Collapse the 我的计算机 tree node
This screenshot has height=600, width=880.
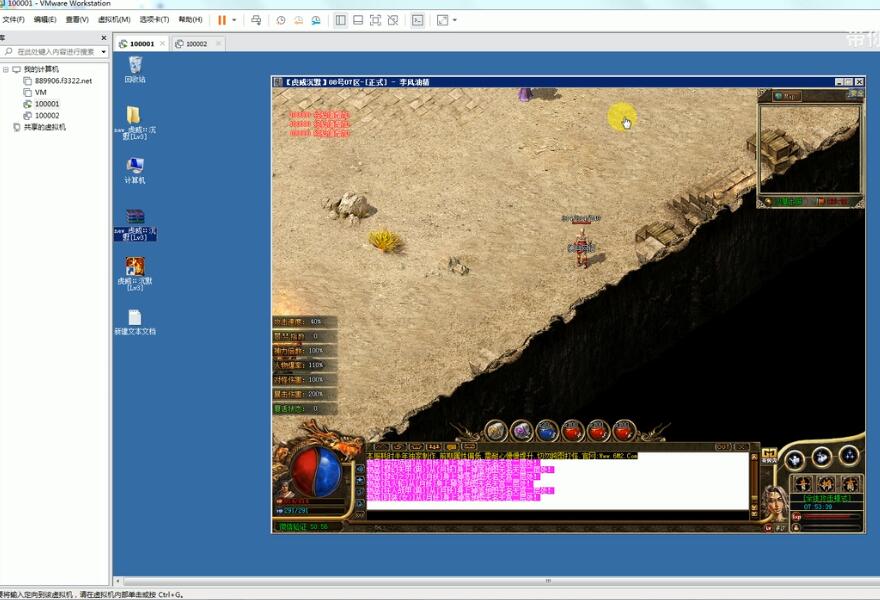pyautogui.click(x=6, y=70)
